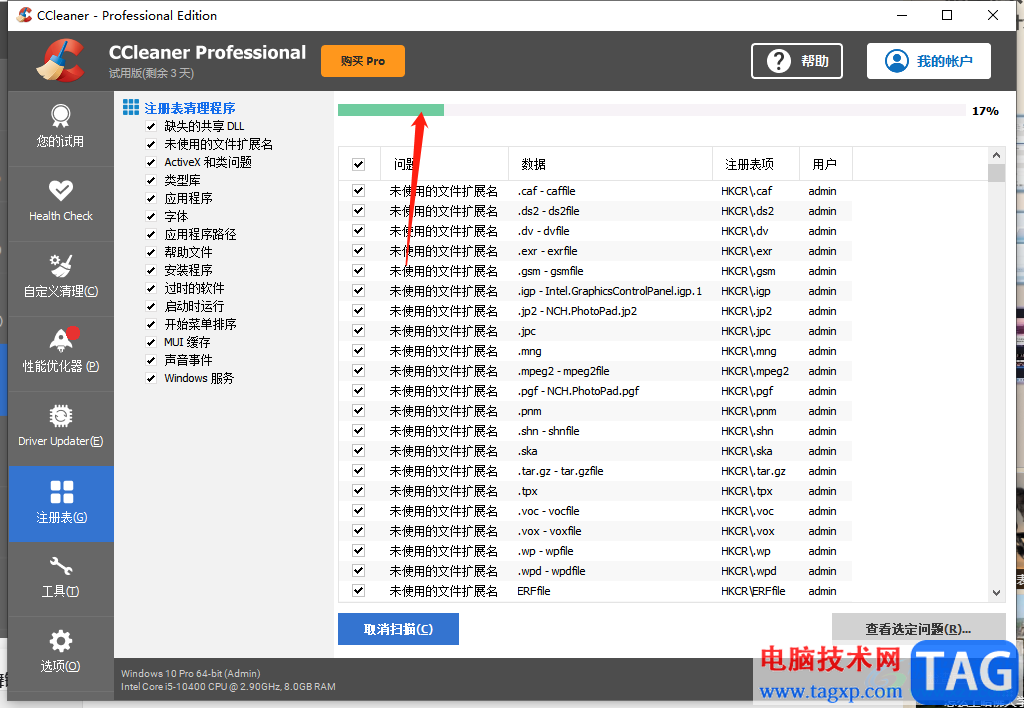Toggle Windows 服务 checkbox
This screenshot has width=1024, height=708.
(151, 378)
